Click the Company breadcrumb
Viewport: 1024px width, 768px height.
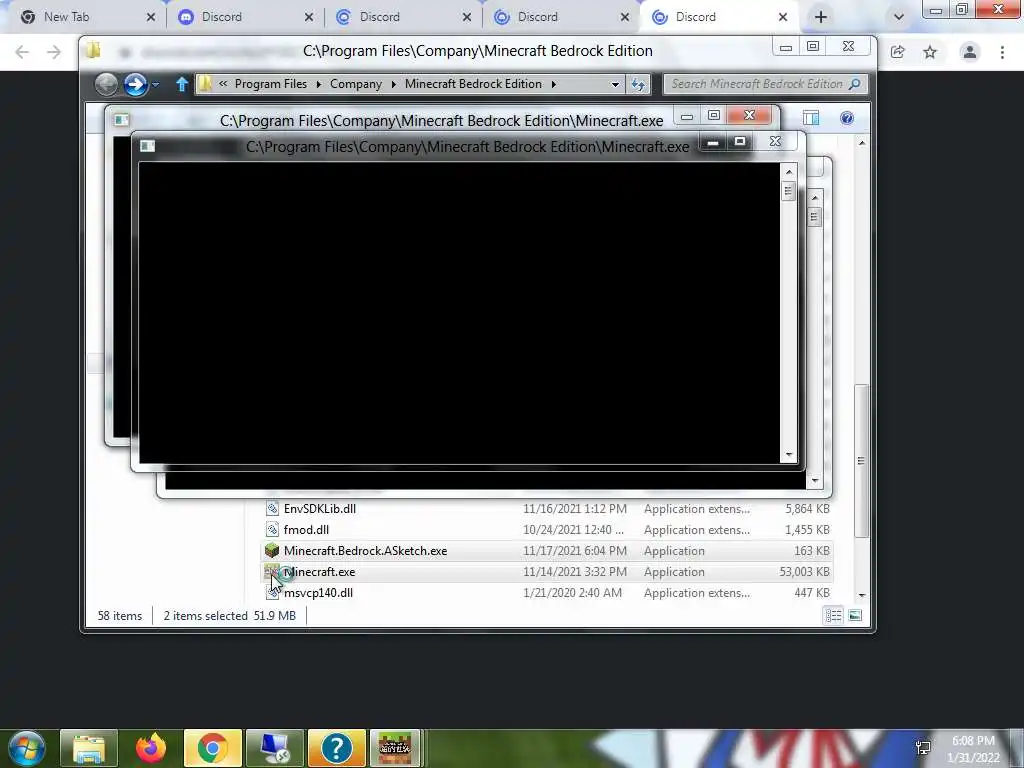tap(355, 84)
